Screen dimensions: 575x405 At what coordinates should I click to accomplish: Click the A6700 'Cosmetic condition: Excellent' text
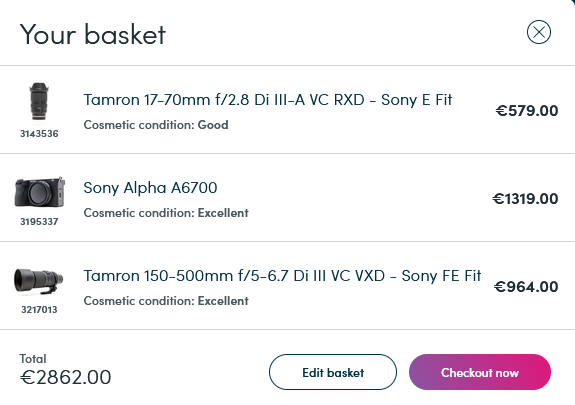(166, 213)
